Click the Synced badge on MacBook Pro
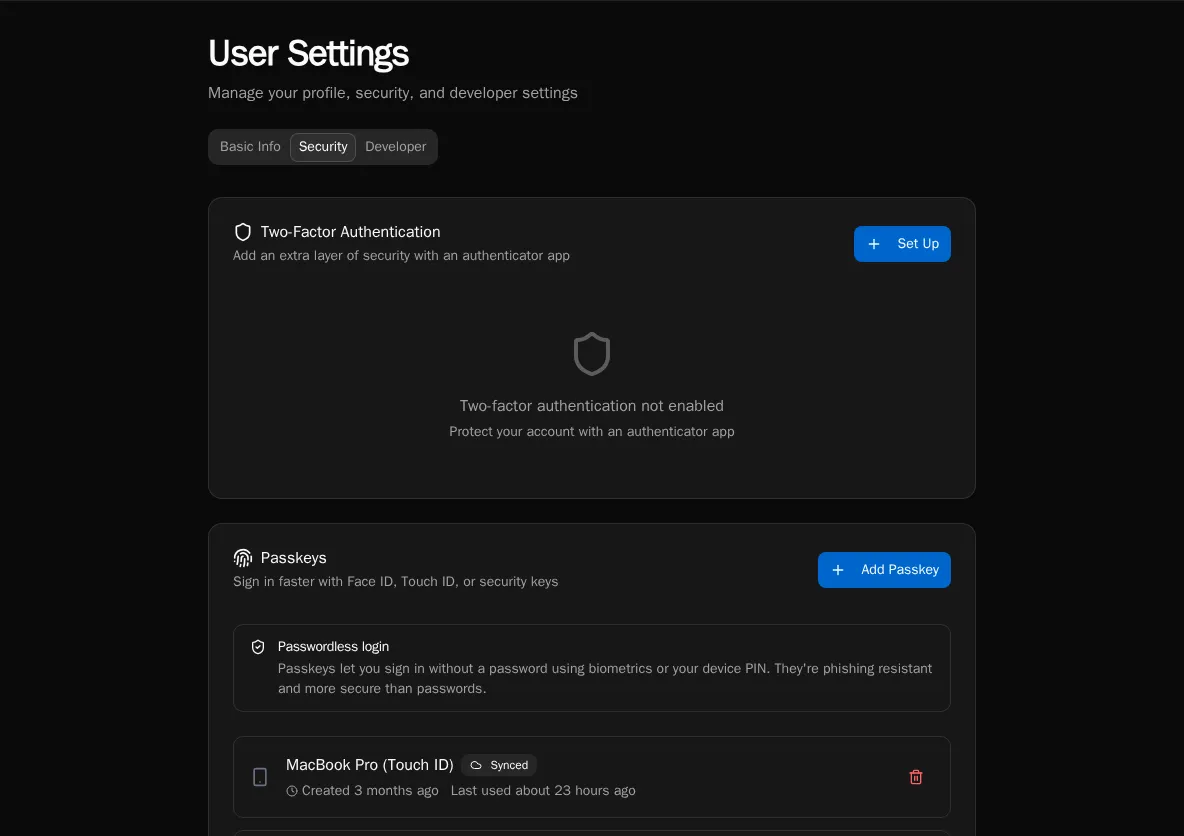1184x836 pixels. pos(499,765)
